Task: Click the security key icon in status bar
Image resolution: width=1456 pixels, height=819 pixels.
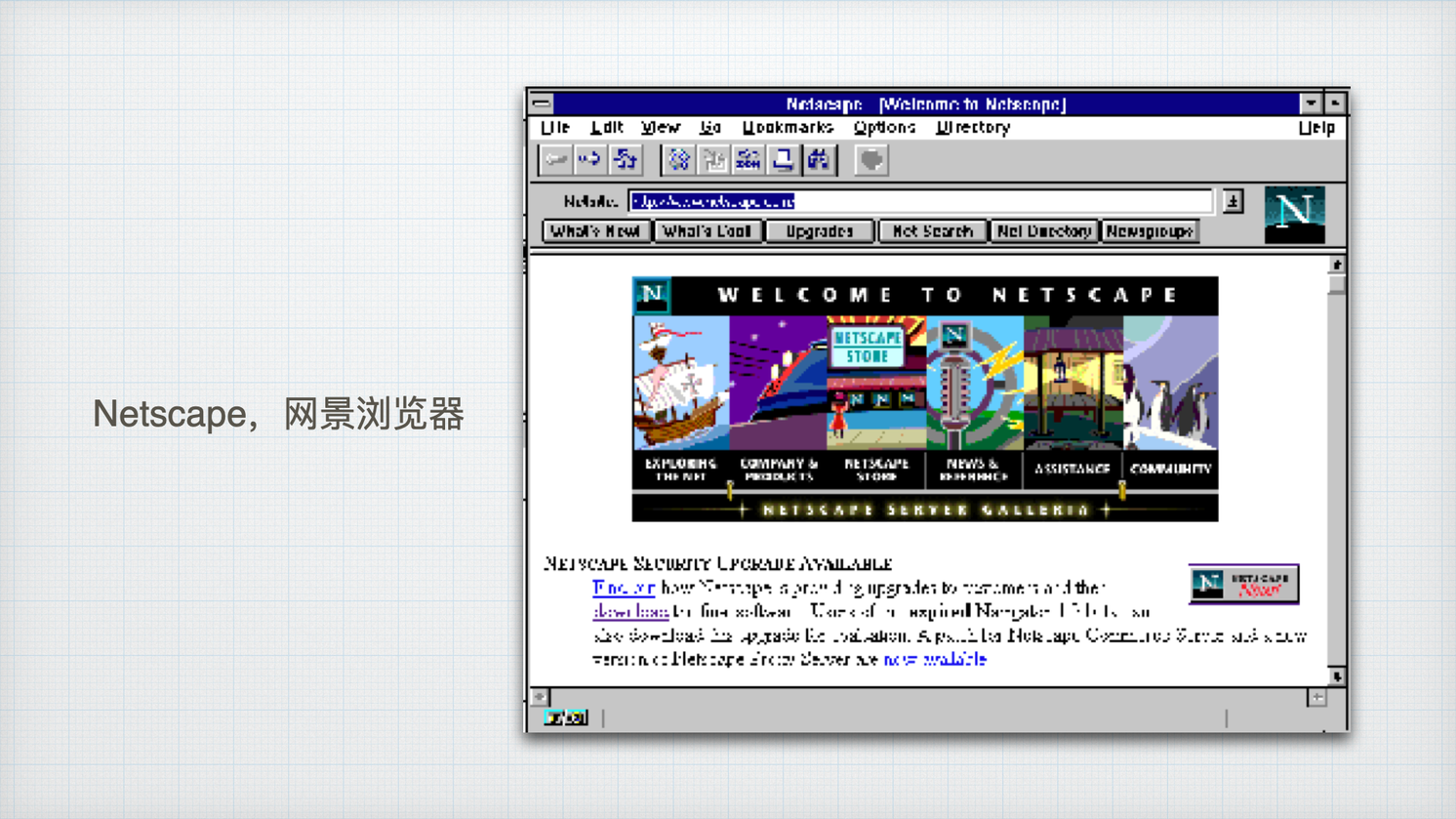Action: pos(566,717)
